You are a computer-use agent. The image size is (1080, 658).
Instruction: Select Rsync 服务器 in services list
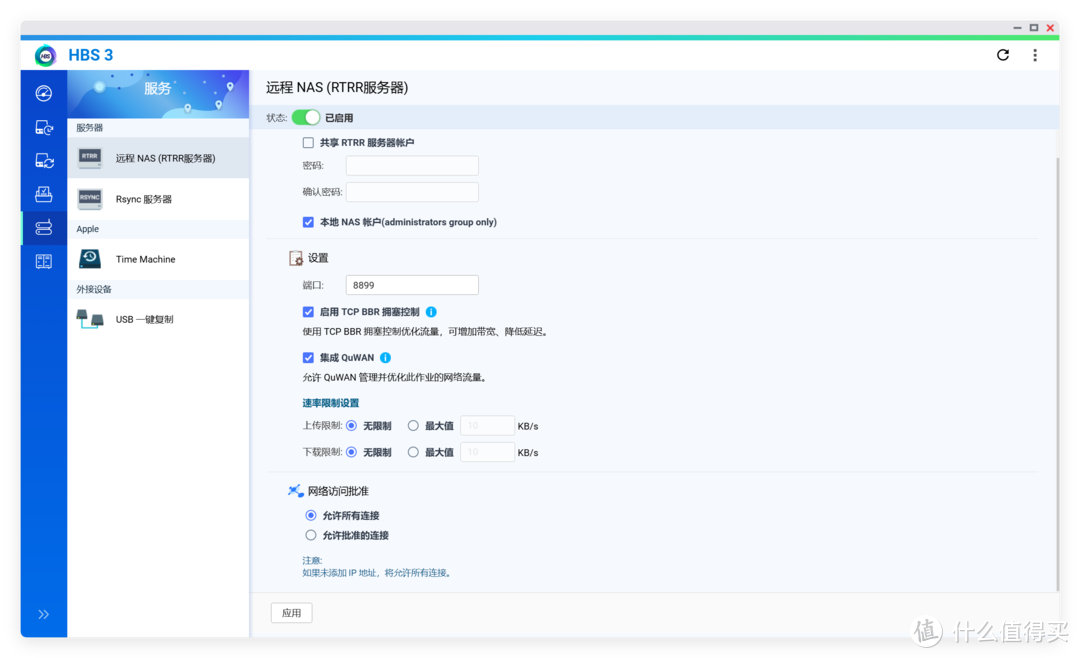pos(144,199)
